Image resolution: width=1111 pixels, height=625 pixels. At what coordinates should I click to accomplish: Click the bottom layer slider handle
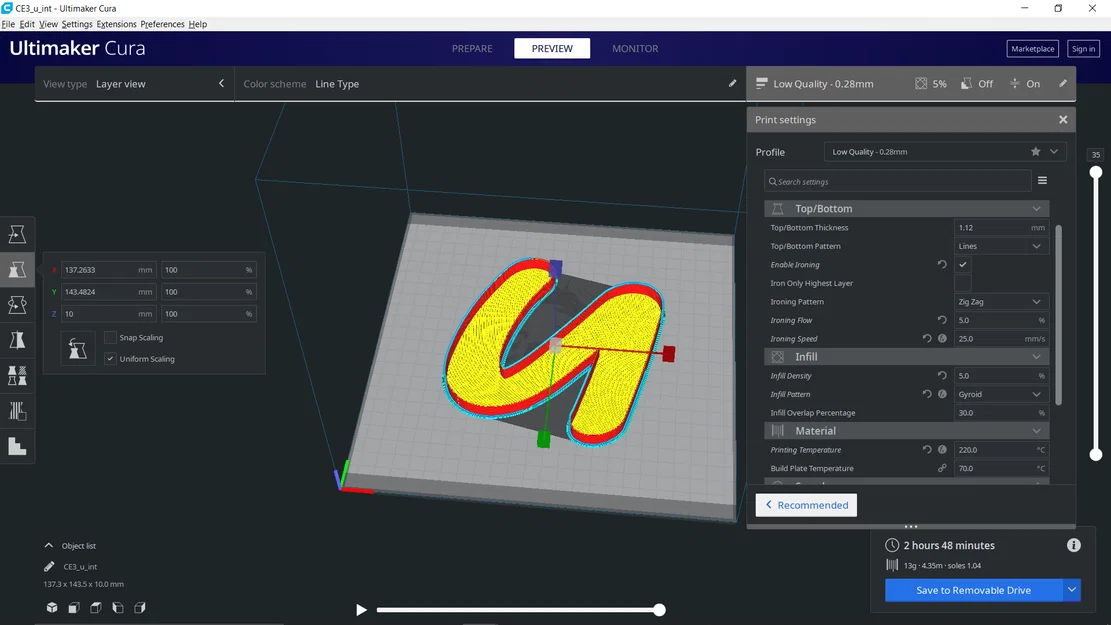tap(1095, 454)
